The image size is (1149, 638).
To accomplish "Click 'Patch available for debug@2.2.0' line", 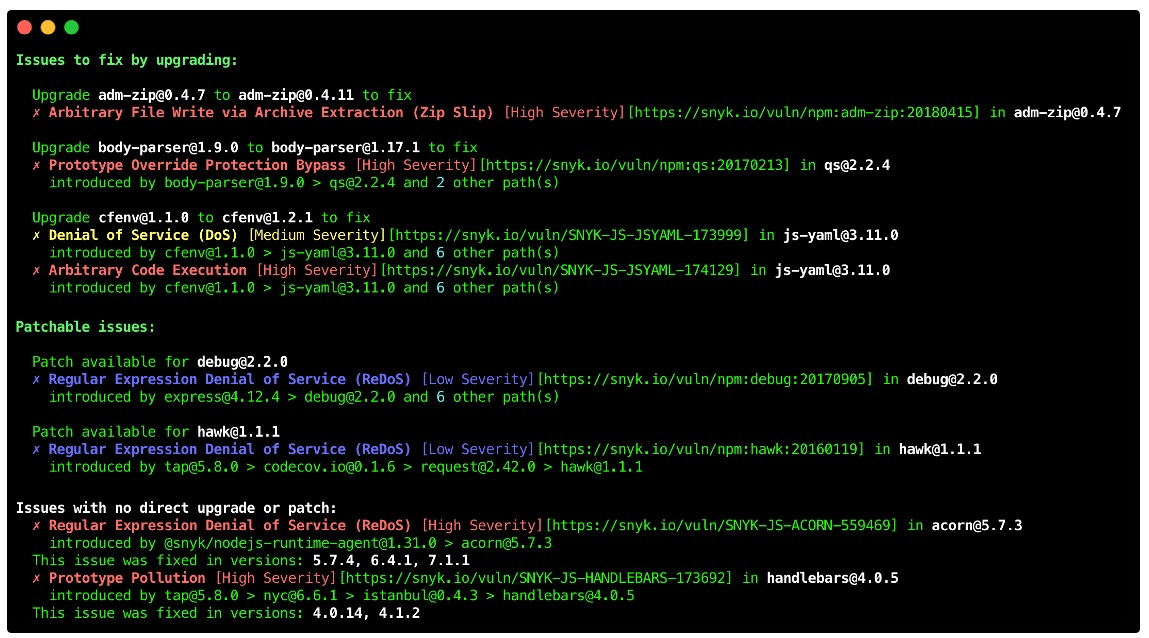I will coord(160,363).
